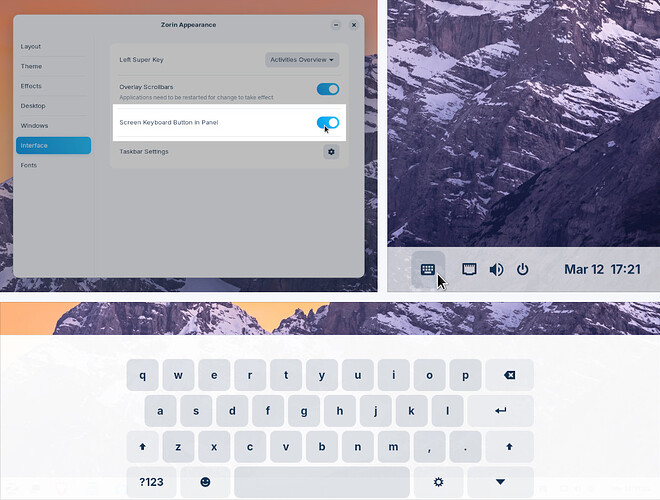Tap the c key
This screenshot has height=500, width=660.
(x=250, y=447)
